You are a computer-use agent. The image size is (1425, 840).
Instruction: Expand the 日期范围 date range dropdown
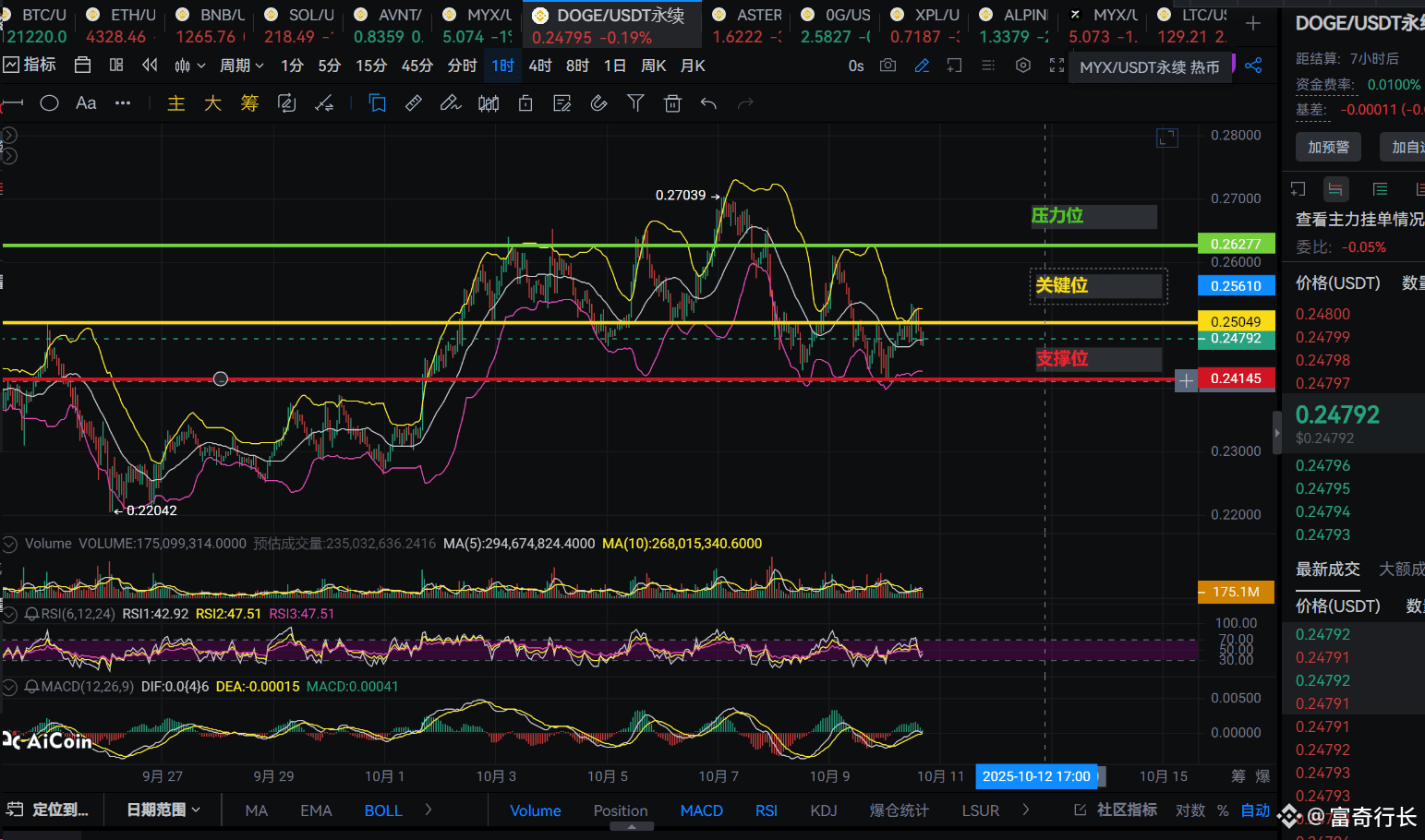pos(163,810)
